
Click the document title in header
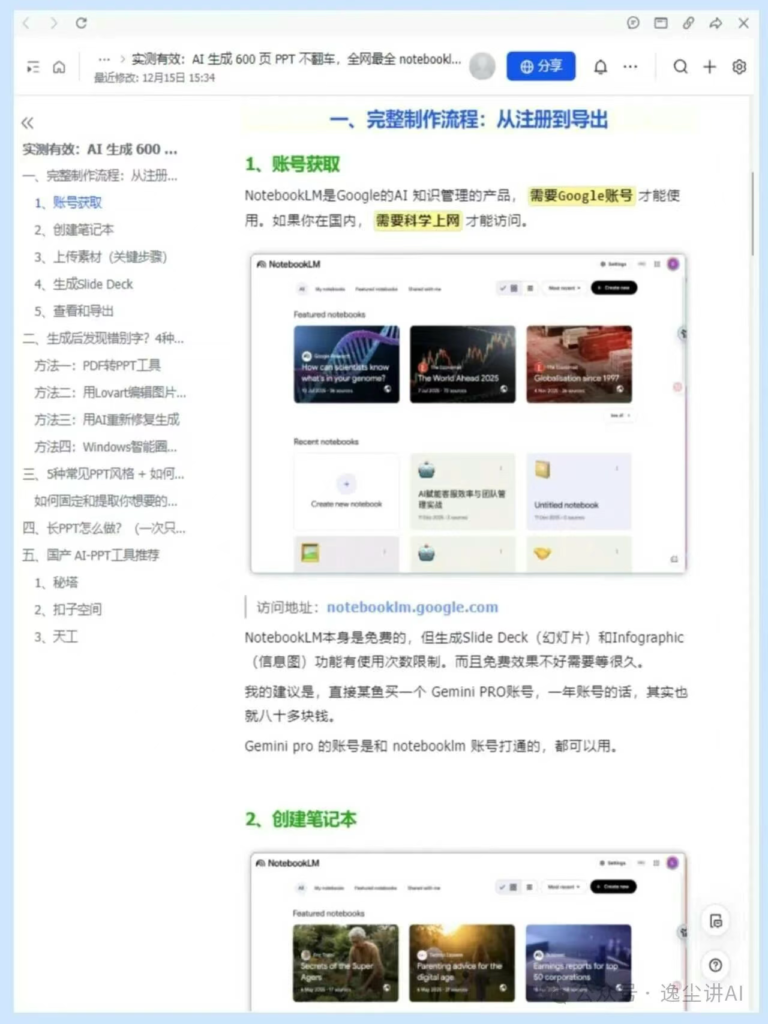pos(296,59)
